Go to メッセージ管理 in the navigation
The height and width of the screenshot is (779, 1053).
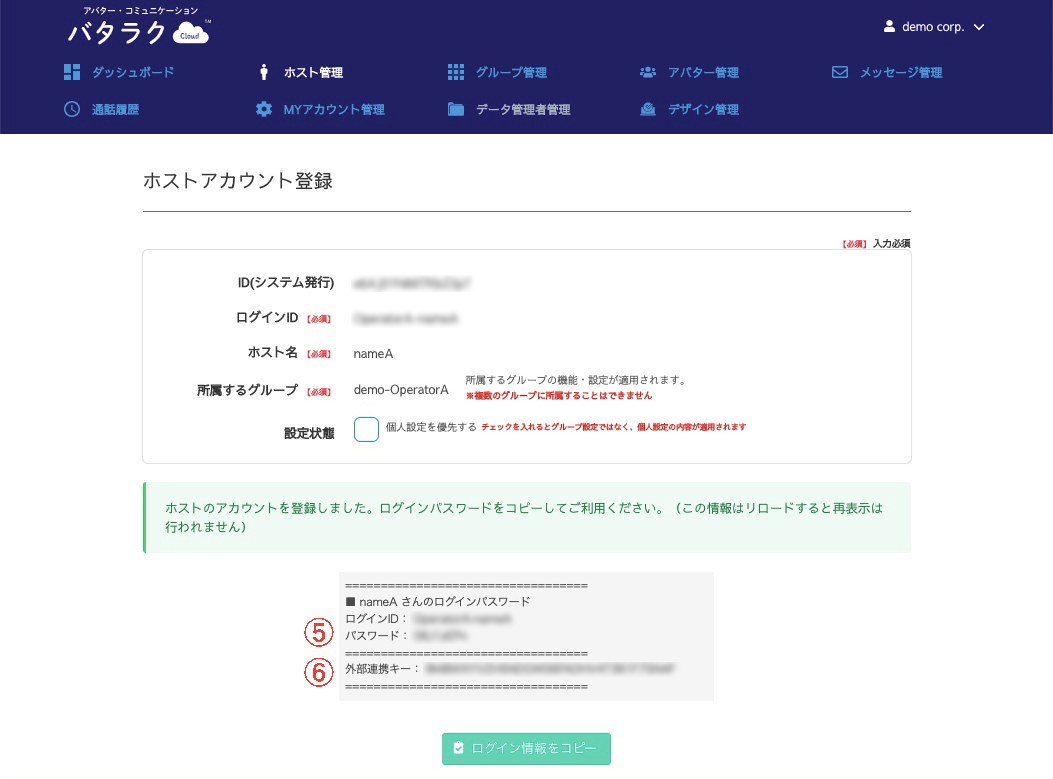[x=900, y=72]
